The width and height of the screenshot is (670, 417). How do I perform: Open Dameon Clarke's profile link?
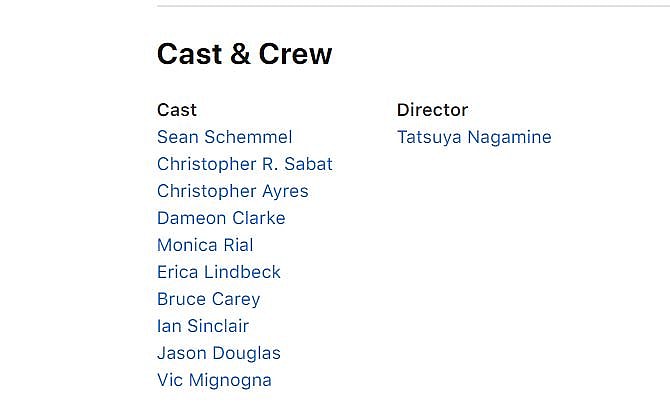(x=221, y=218)
